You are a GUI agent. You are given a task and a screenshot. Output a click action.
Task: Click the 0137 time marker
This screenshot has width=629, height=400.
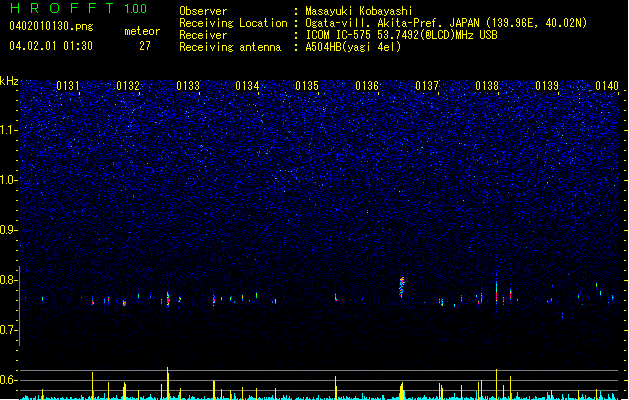point(427,86)
